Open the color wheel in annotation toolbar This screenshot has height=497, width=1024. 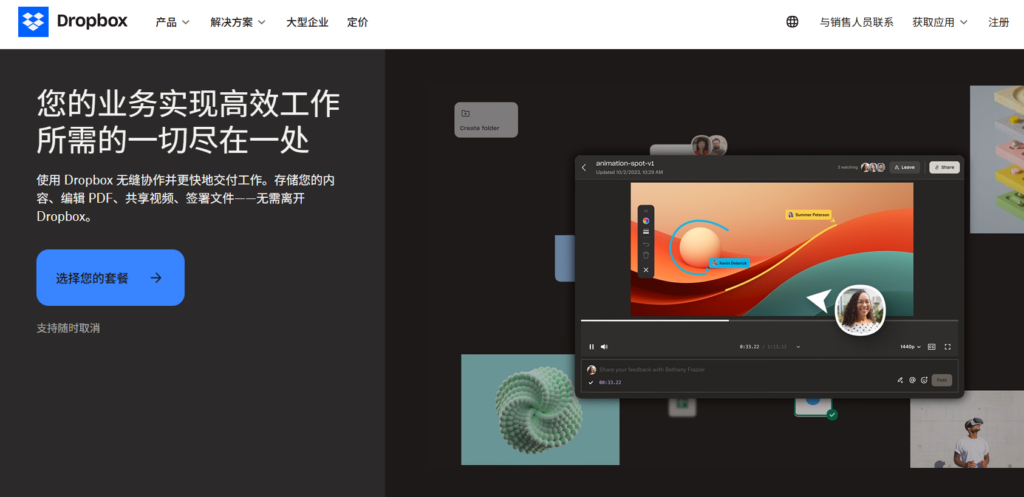coord(646,221)
